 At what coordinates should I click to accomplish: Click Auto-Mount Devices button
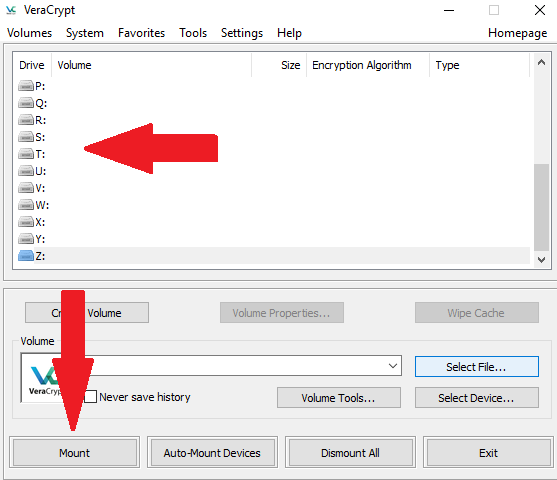coord(212,453)
